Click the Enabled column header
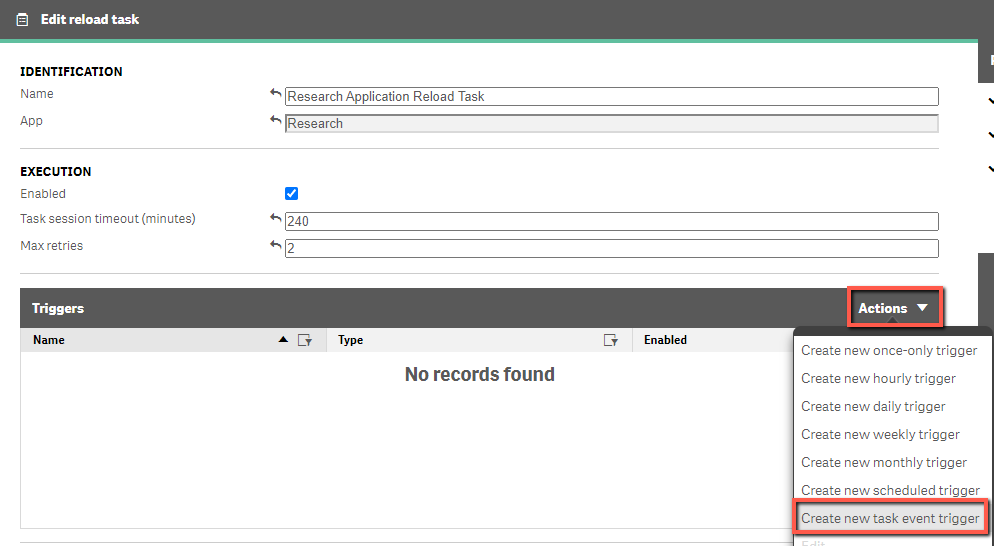The height and width of the screenshot is (546, 994). [665, 340]
